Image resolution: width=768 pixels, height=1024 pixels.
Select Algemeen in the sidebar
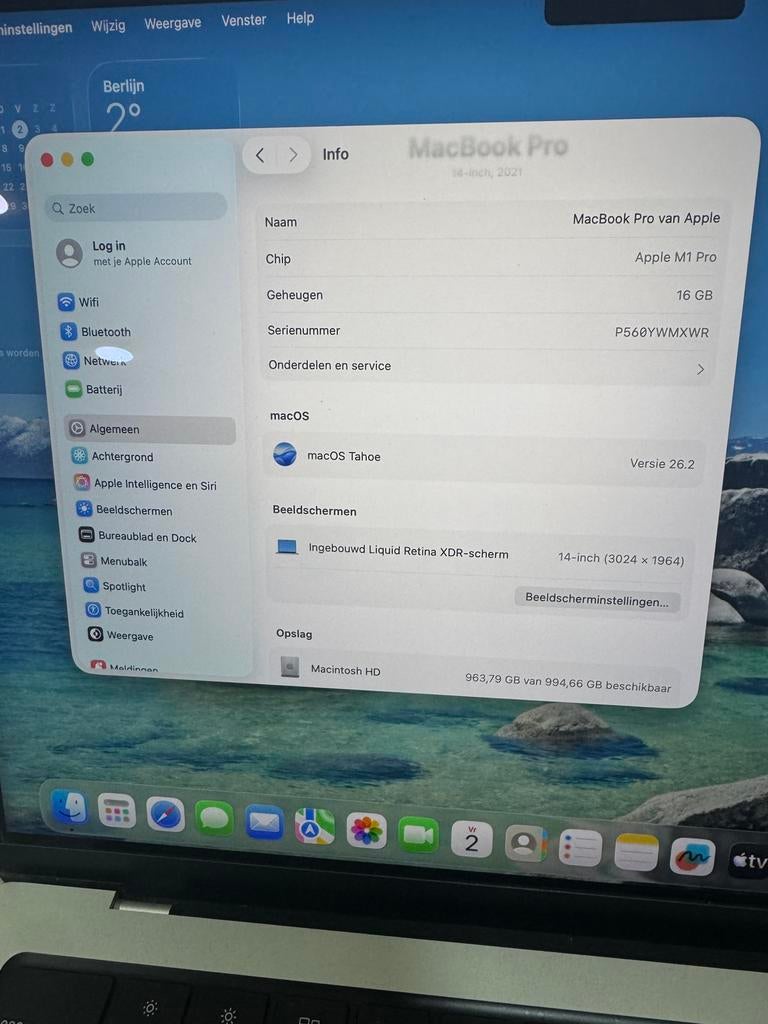(x=150, y=429)
